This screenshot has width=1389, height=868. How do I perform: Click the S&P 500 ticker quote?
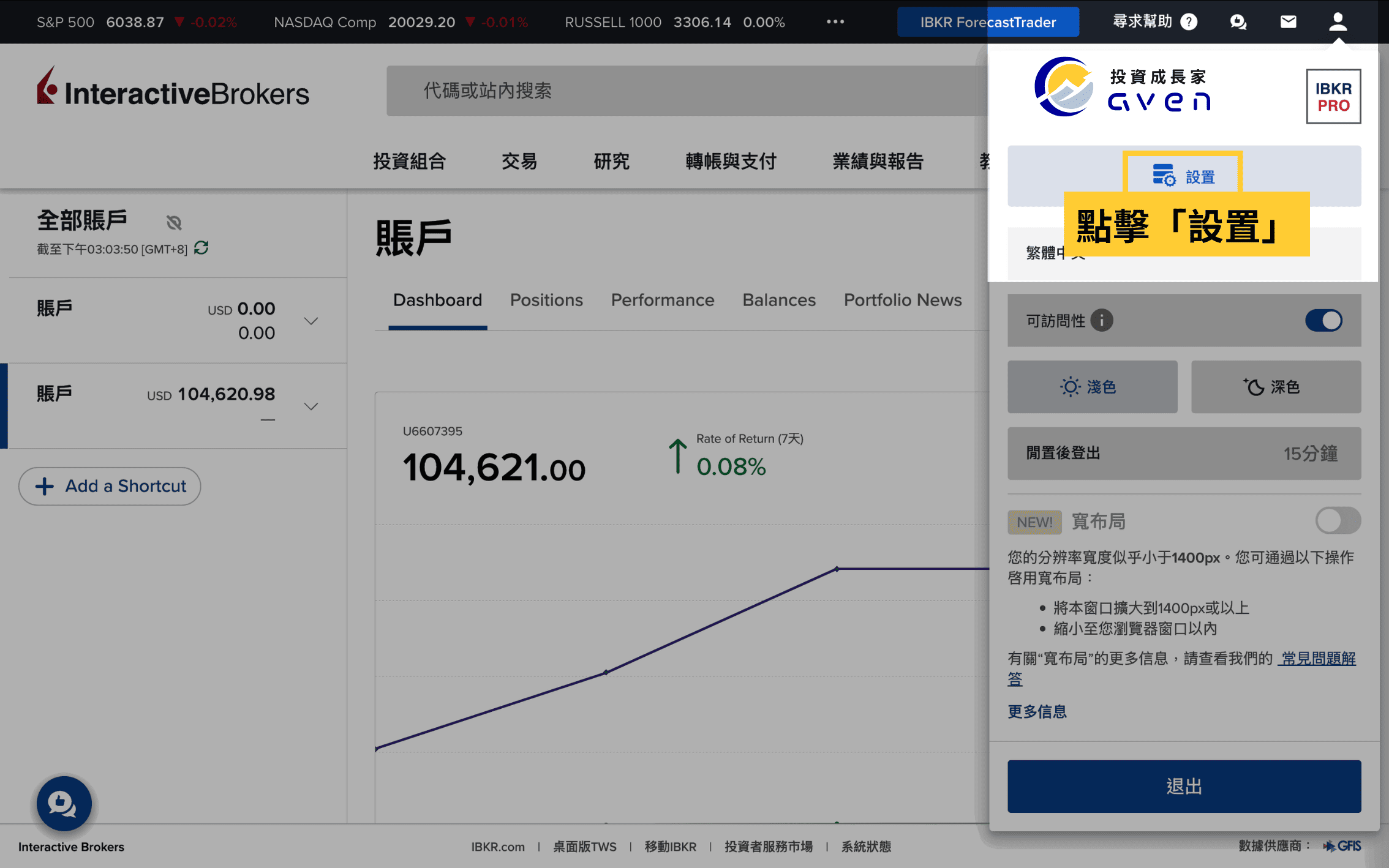coord(137,22)
